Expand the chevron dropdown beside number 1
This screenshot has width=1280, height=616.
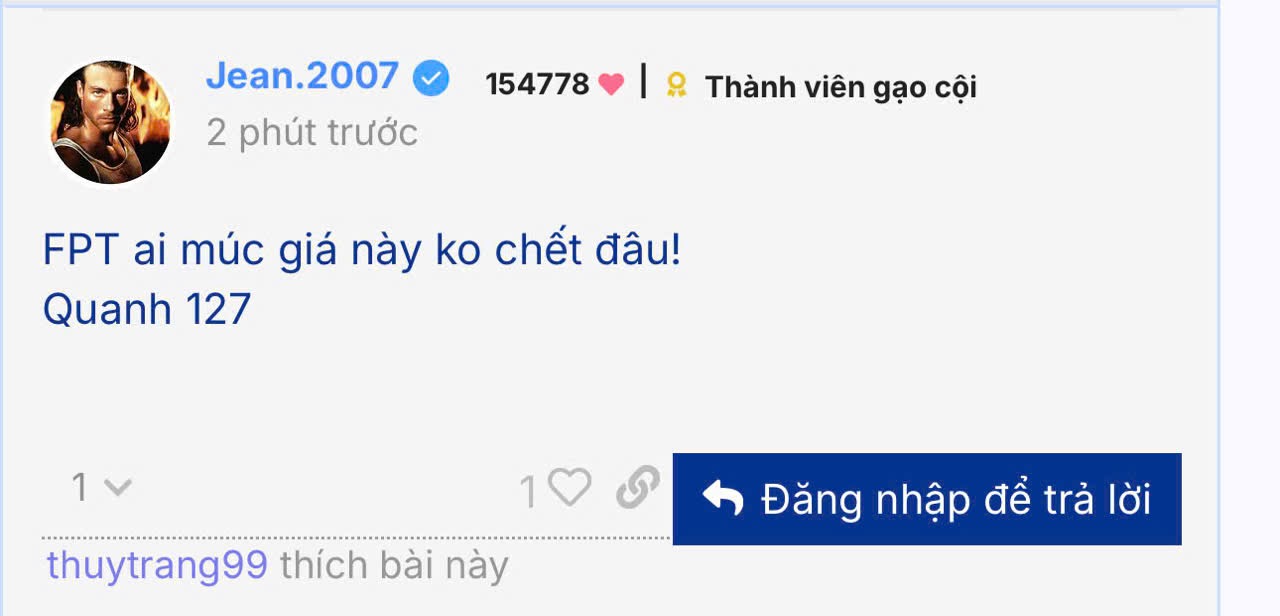(x=118, y=488)
